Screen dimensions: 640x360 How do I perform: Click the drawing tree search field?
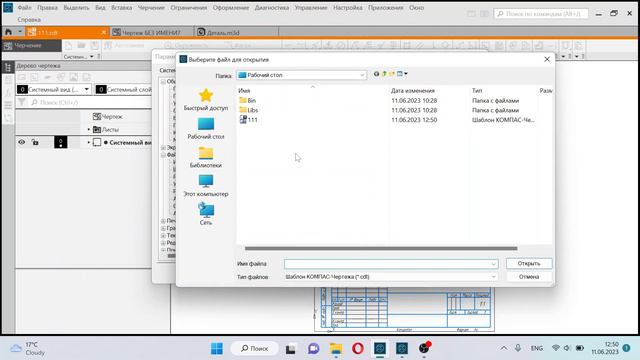[91, 102]
